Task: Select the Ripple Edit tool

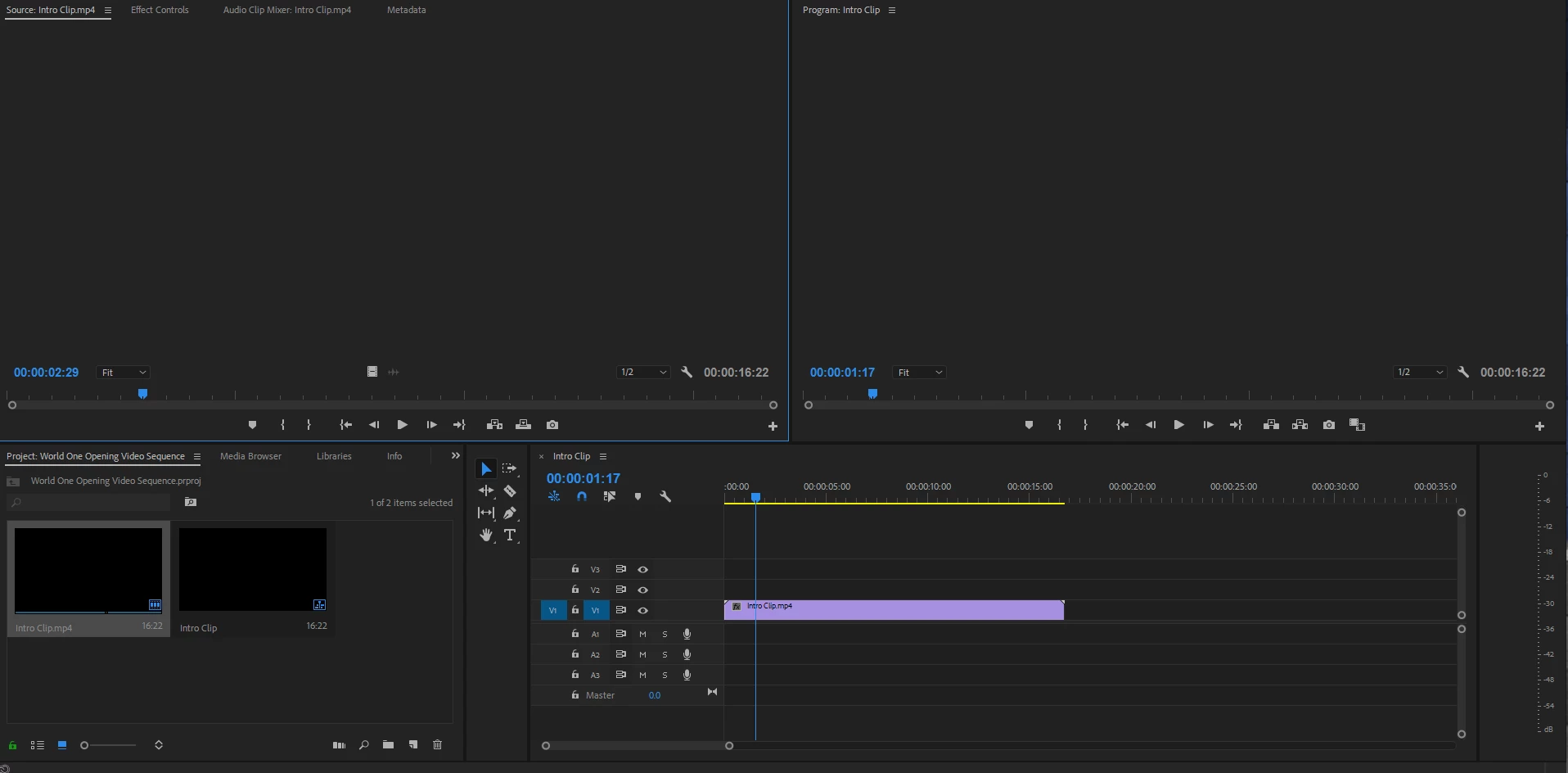Action: (486, 490)
